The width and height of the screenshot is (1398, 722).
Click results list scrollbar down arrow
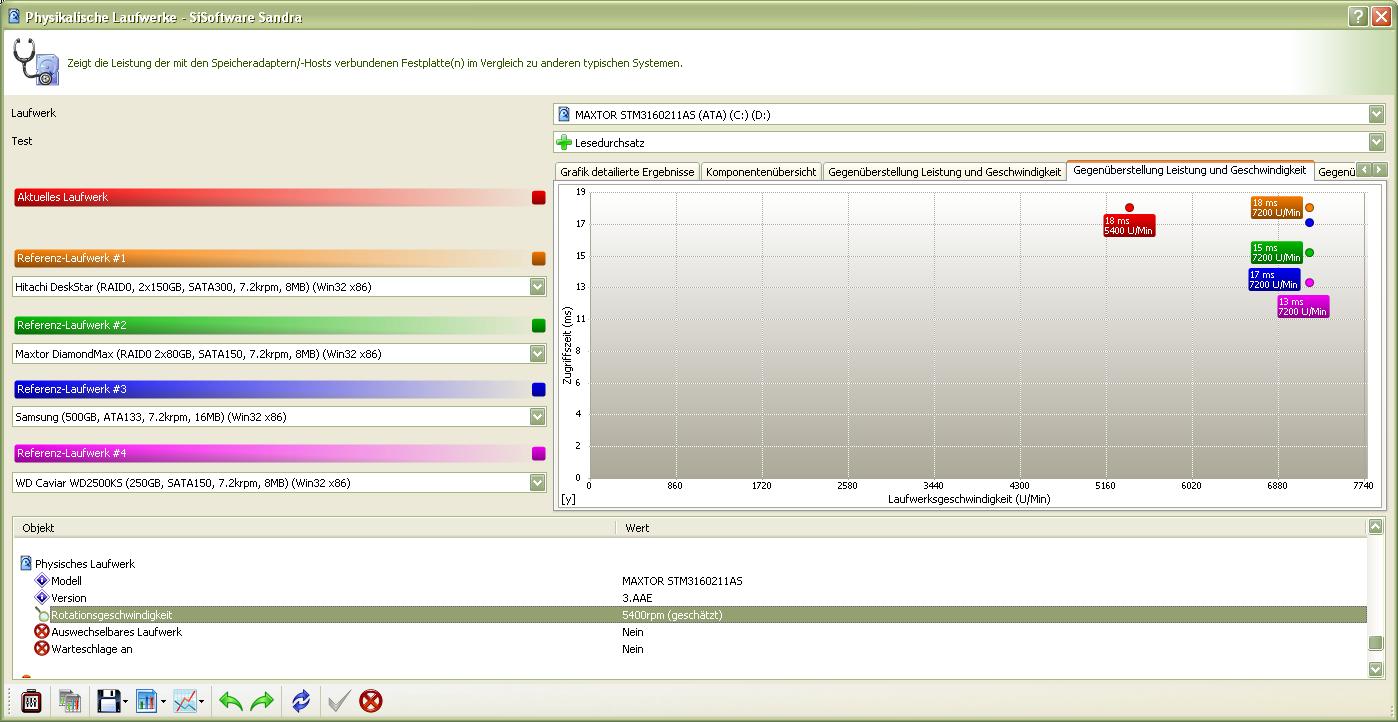click(x=1376, y=669)
